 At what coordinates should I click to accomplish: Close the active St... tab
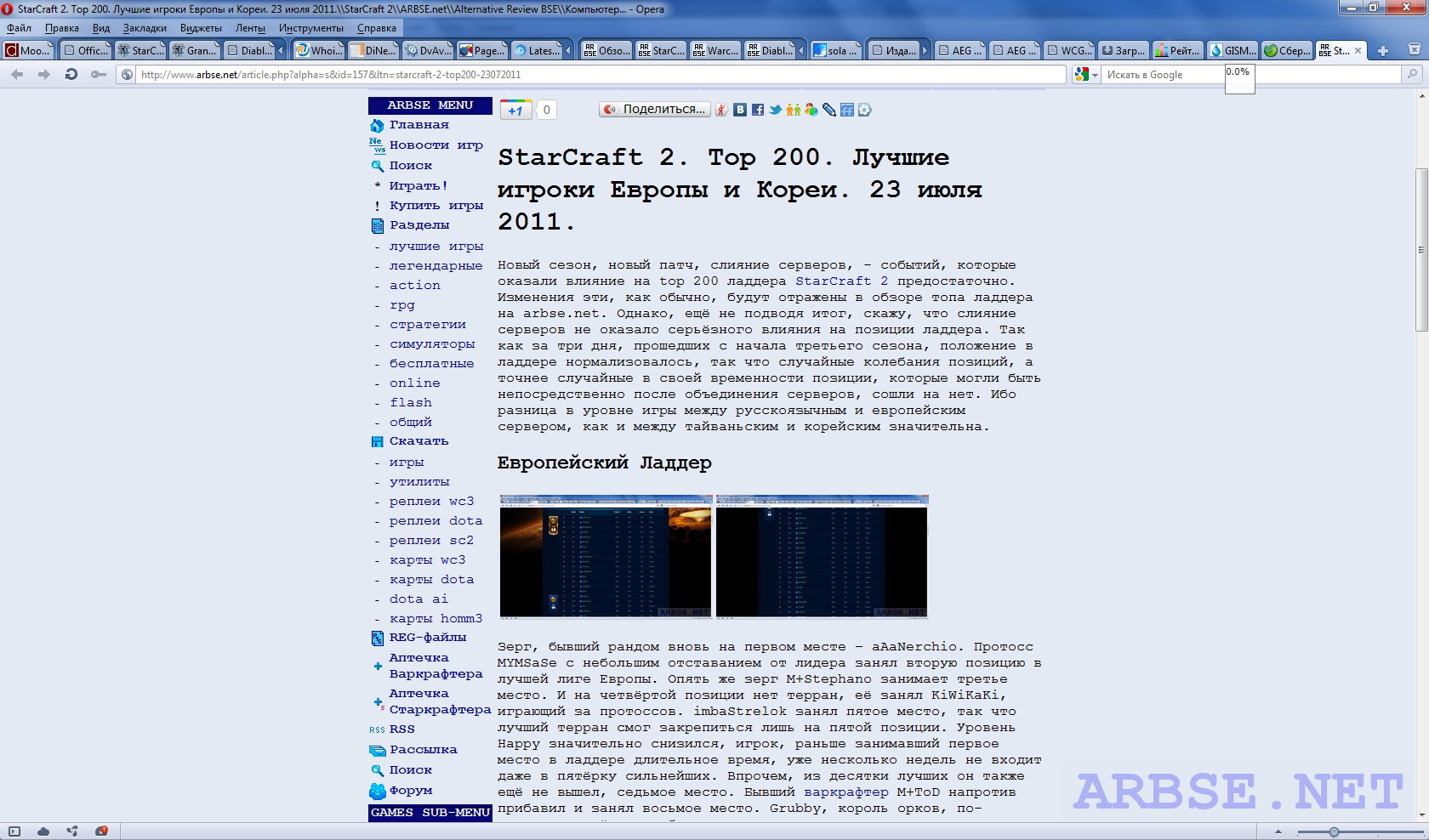(x=1358, y=51)
